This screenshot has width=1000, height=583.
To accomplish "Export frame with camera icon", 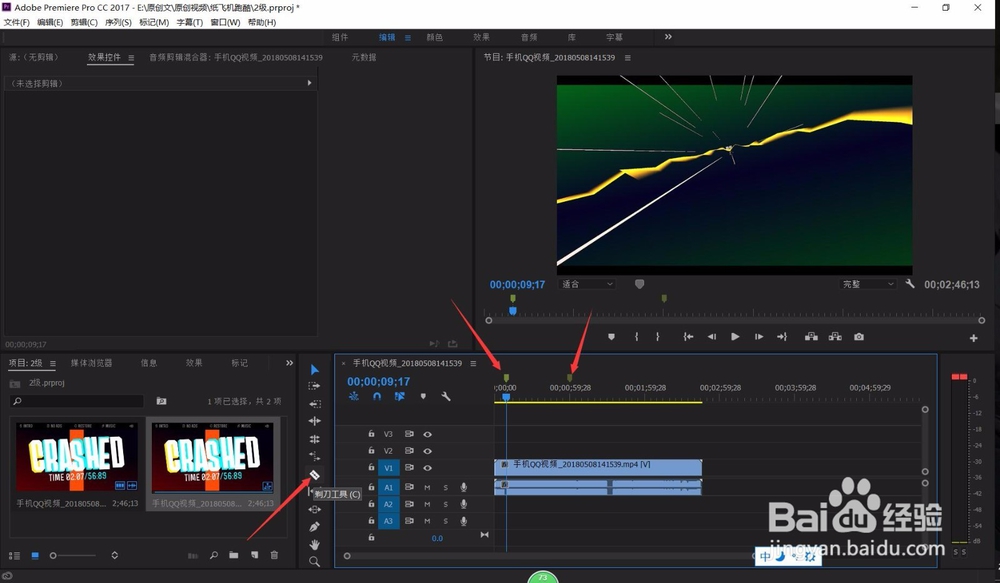I will (x=859, y=337).
